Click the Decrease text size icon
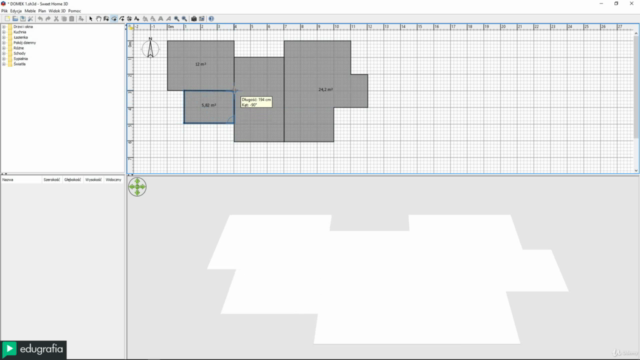Viewport: 640px width, 360px height. (153, 19)
